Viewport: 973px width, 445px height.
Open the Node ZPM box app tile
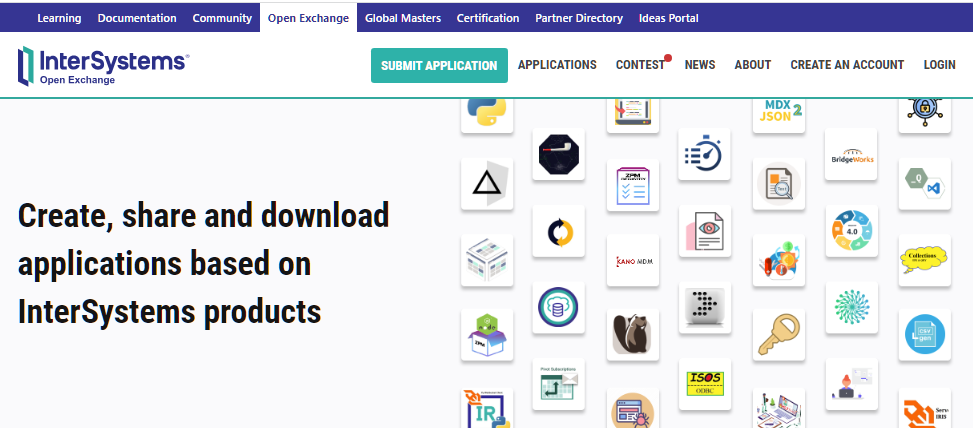tap(487, 335)
